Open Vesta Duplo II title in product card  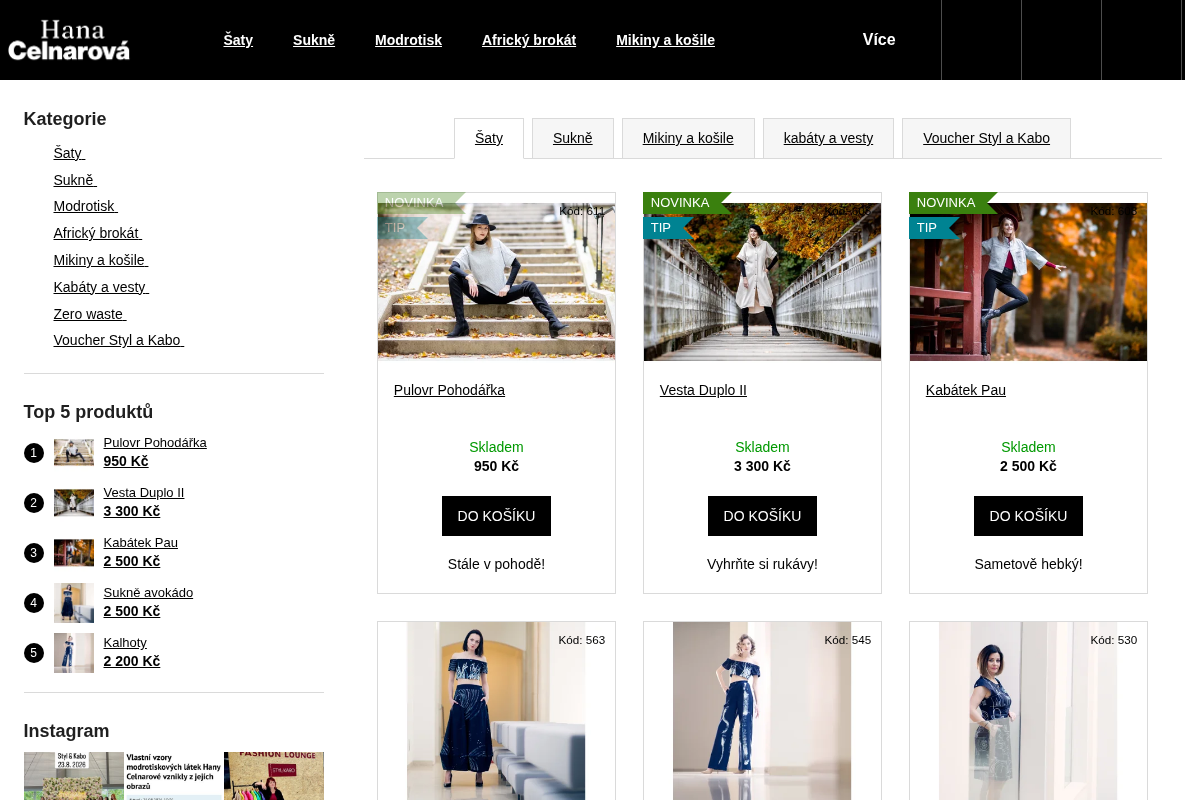(703, 390)
